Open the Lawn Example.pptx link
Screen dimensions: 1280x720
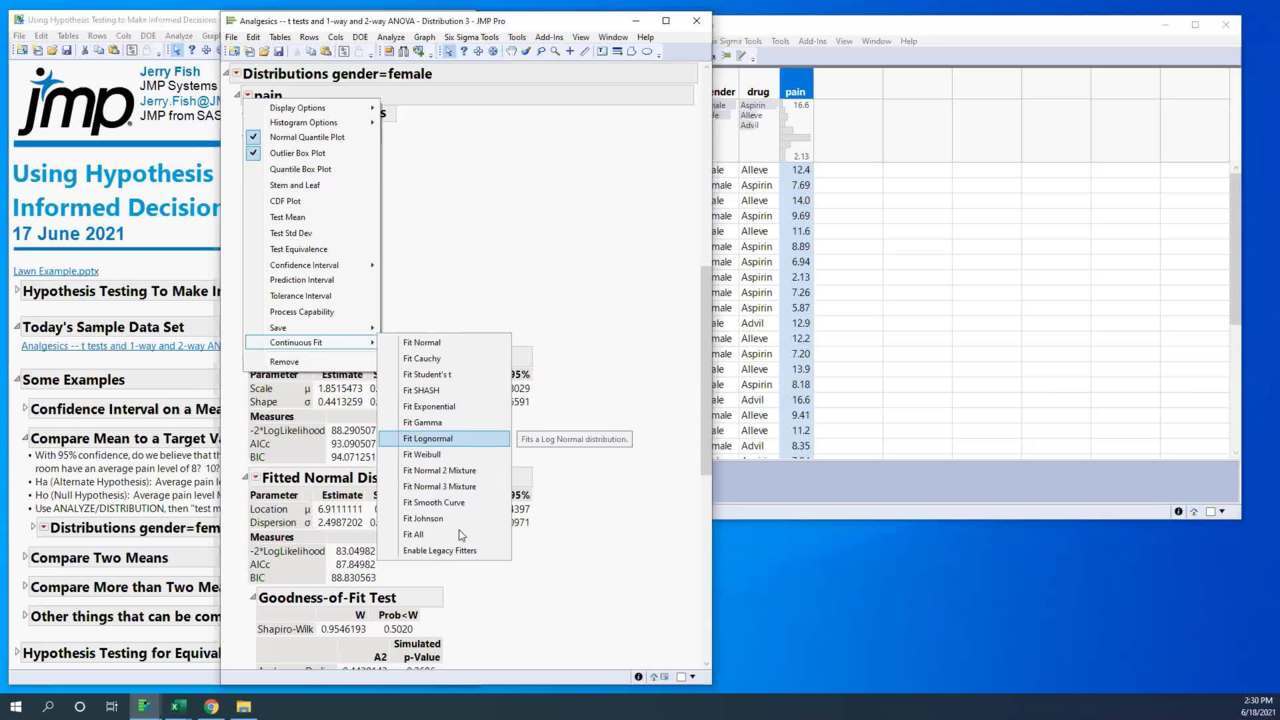click(56, 271)
